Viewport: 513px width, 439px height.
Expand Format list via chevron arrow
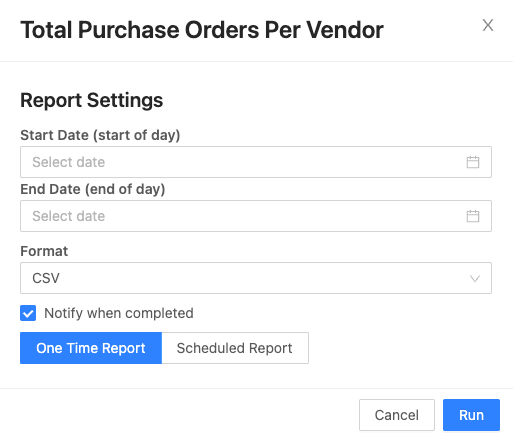475,278
